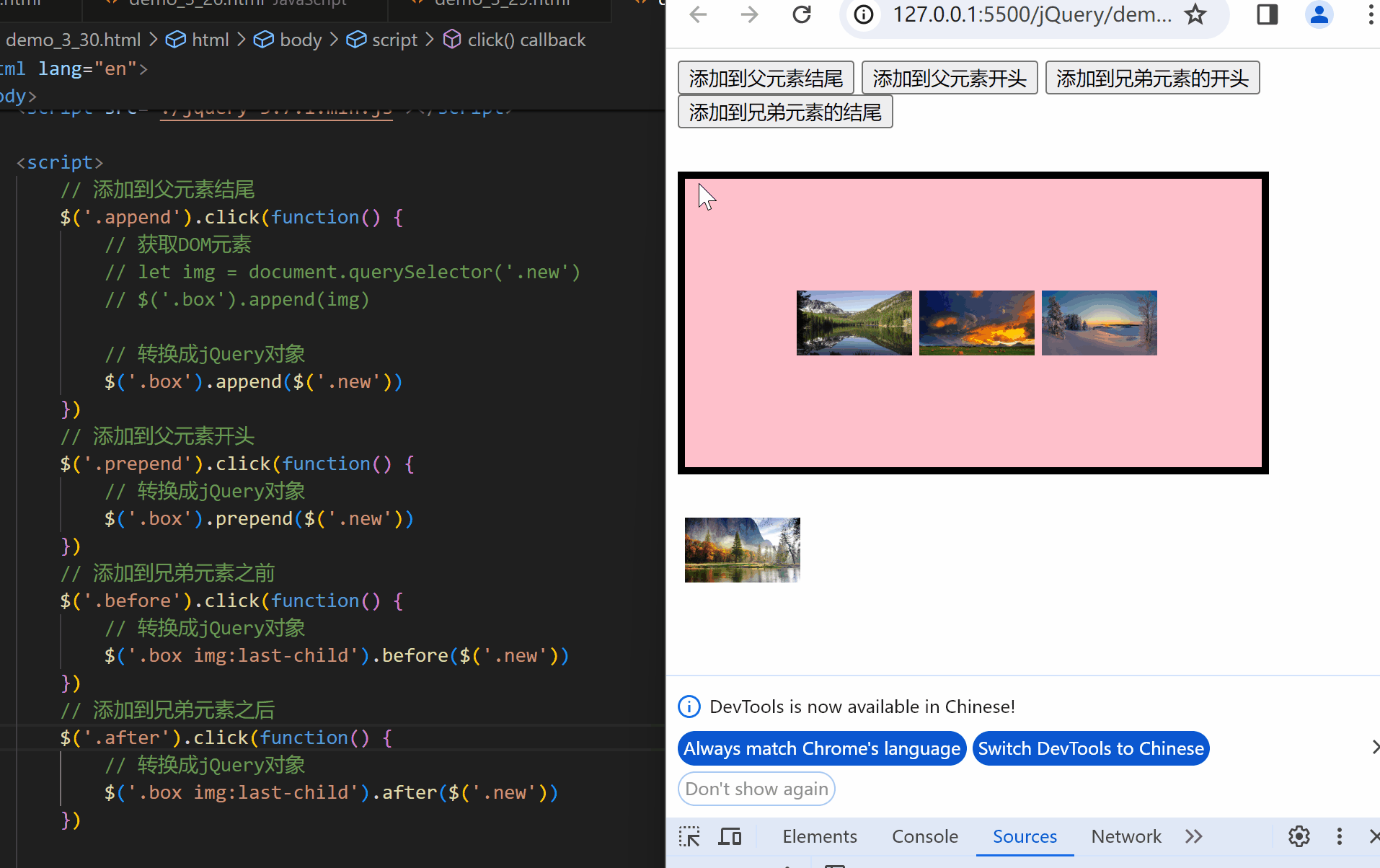Open DevTools settings gear

point(1299,836)
